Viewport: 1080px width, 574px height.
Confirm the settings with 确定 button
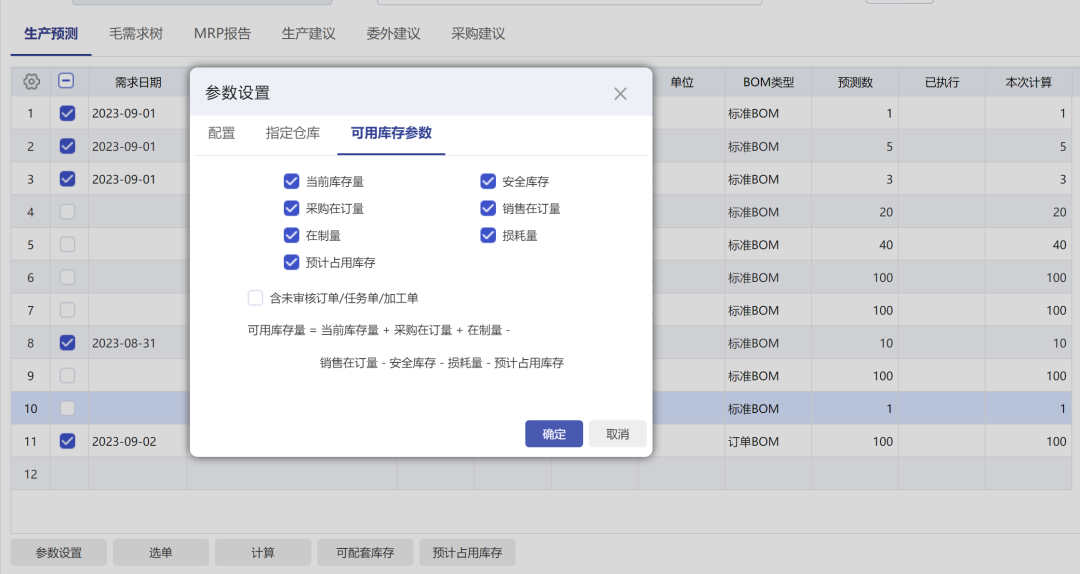click(554, 434)
